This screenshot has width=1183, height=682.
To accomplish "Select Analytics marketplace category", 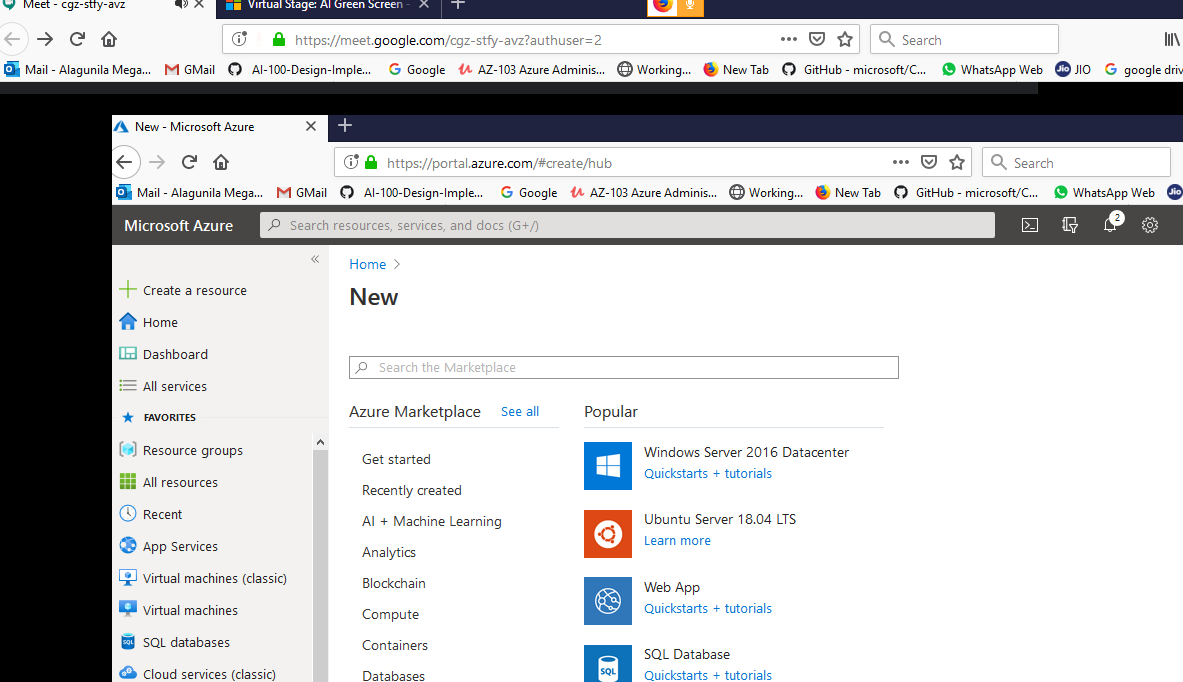I will (389, 552).
